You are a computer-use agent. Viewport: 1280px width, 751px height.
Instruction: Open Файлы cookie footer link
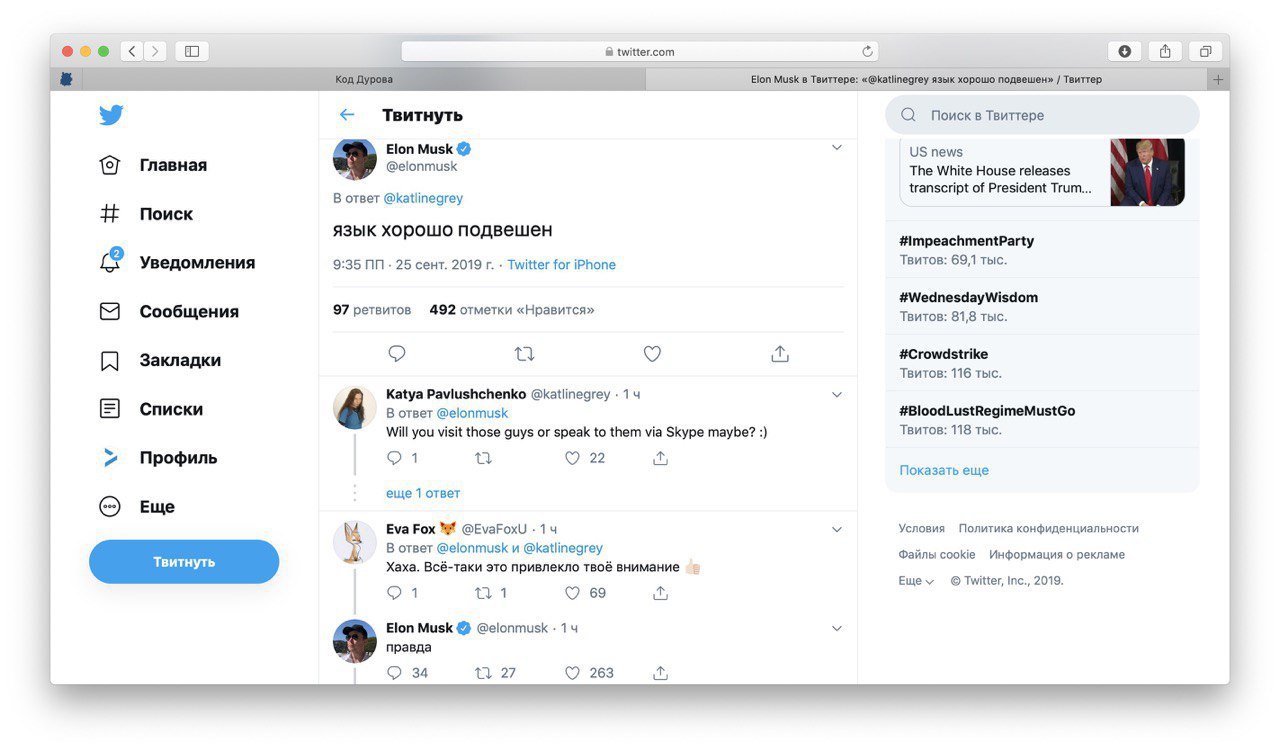coord(937,555)
